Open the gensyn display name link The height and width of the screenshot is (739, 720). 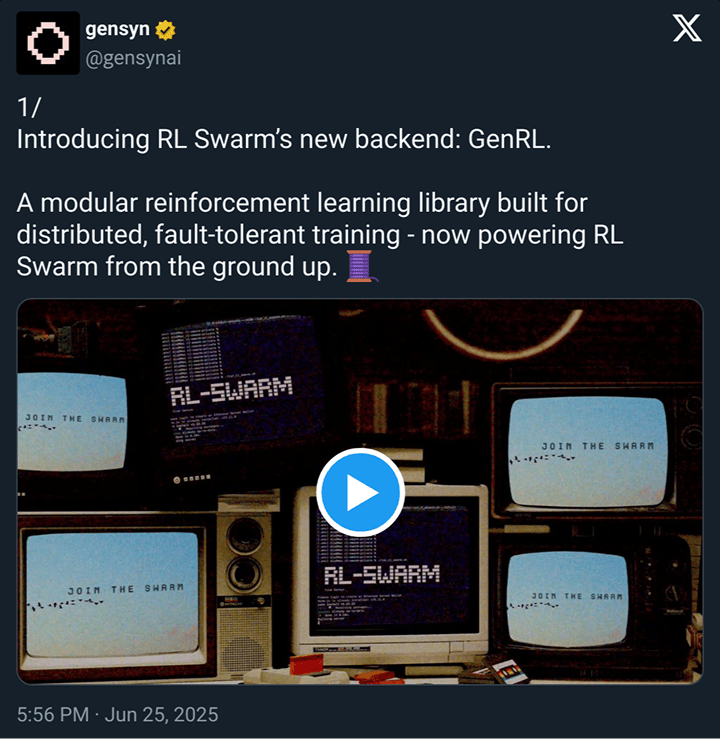(117, 29)
